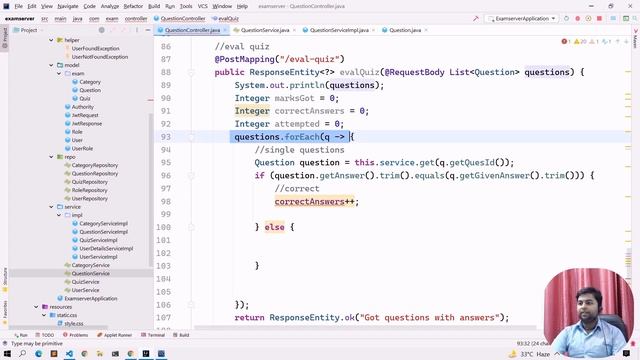
Task: Click the inspection lightbulb icon in status bar
Action: [x=5, y=344]
